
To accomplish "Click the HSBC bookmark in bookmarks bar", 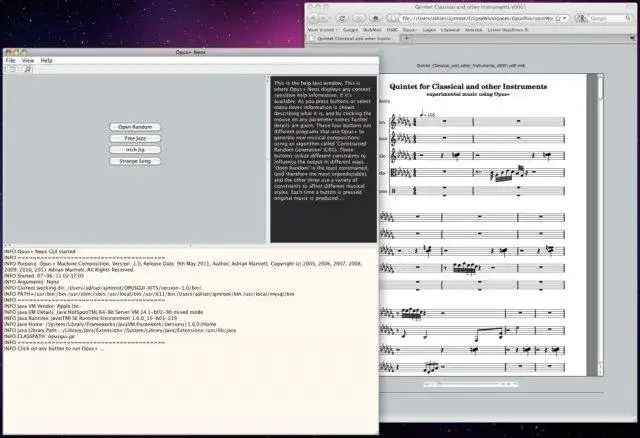I will 392,30.
